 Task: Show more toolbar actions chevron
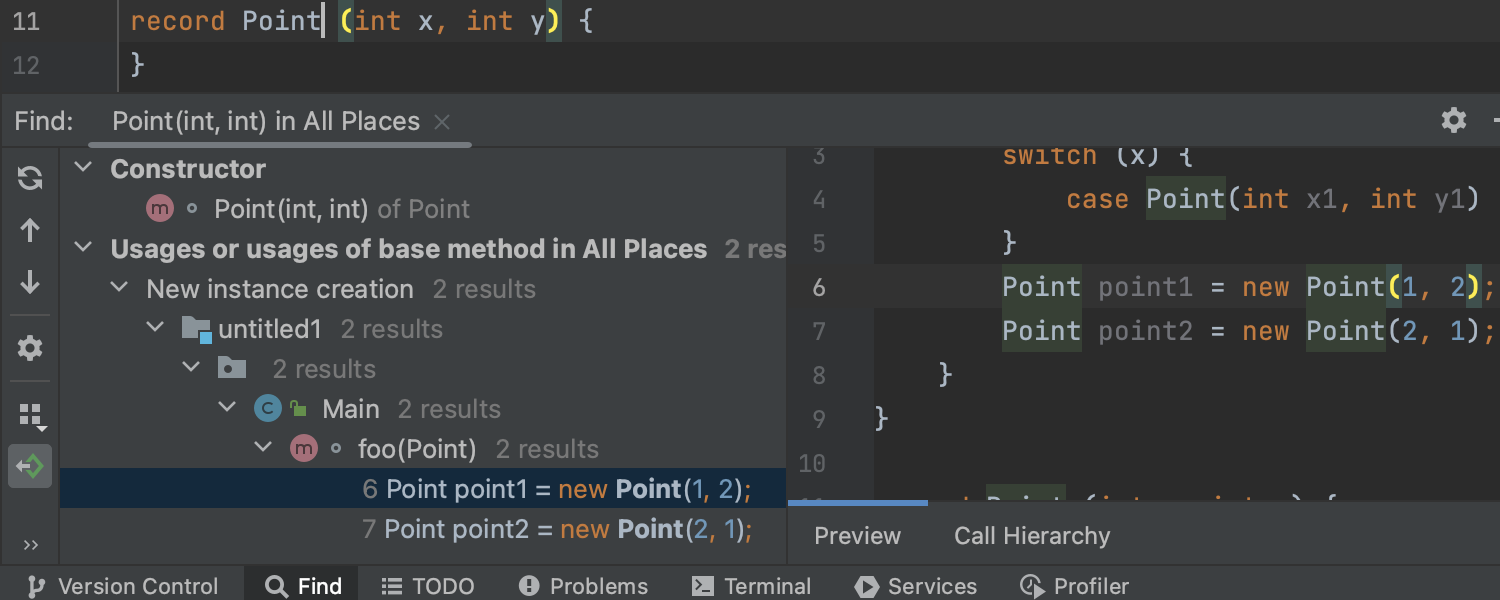(30, 545)
